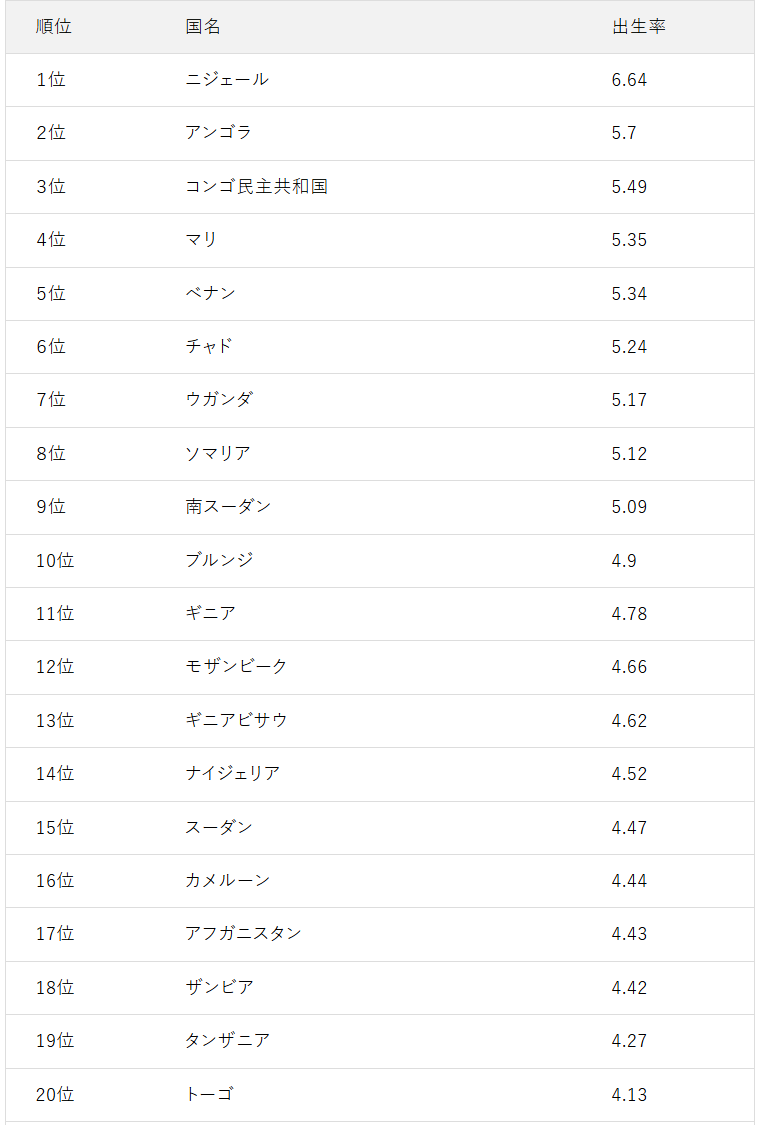
Task: Select the マリ country row
Action: (x=380, y=240)
